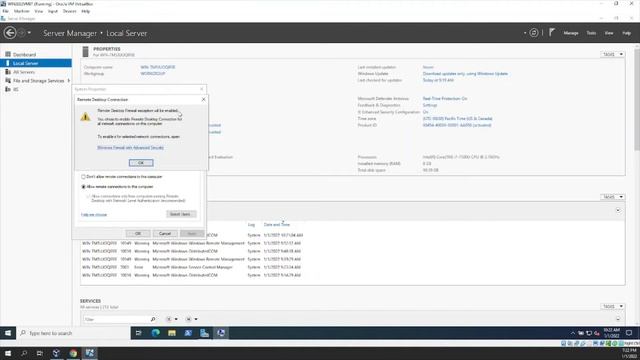This screenshot has height=360, width=640.
Task: Click the Select Users button
Action: [181, 214]
